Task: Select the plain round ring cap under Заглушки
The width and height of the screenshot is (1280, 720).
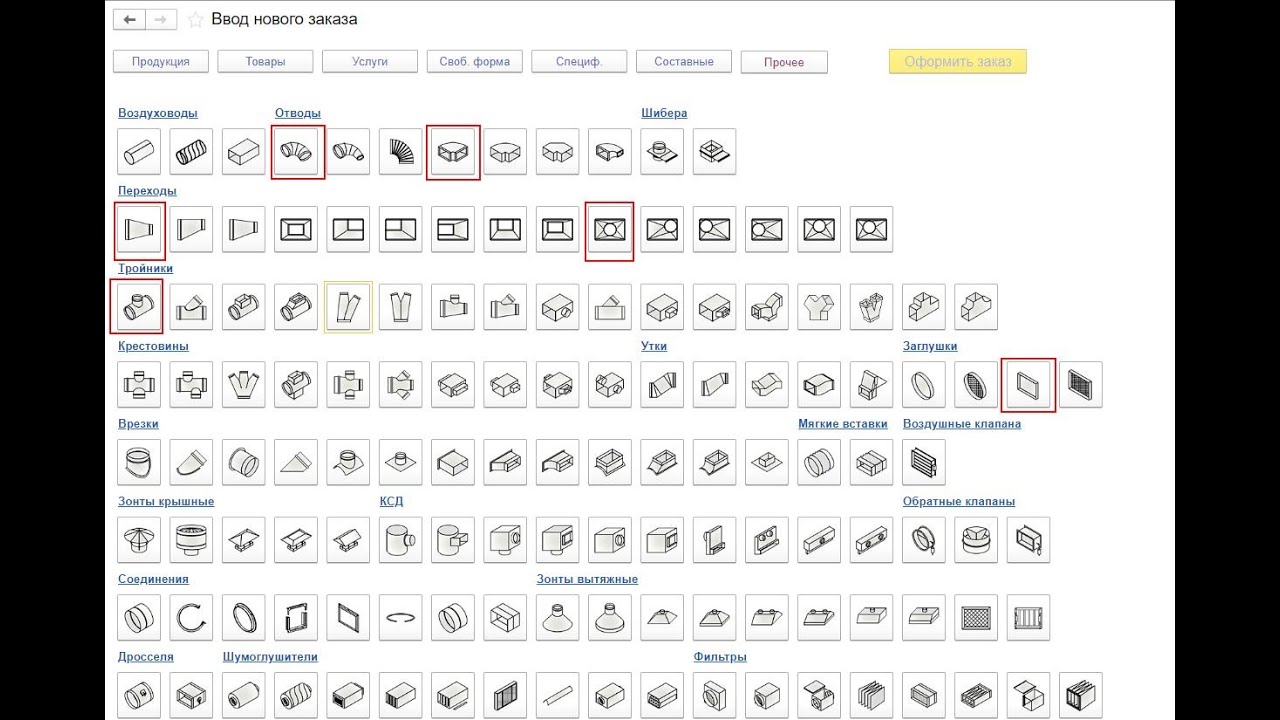Action: [x=924, y=385]
